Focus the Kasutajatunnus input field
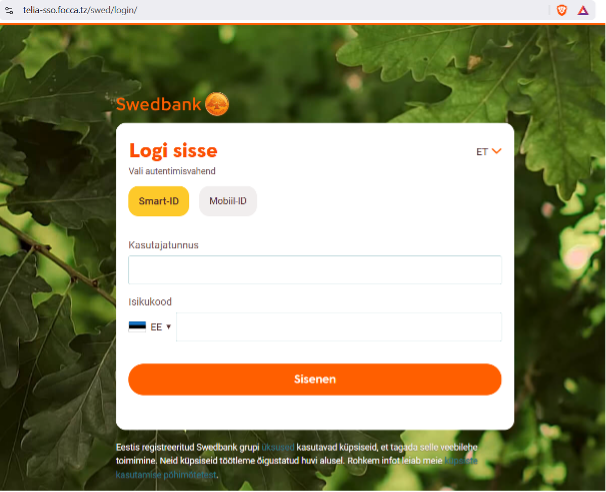 coord(315,269)
